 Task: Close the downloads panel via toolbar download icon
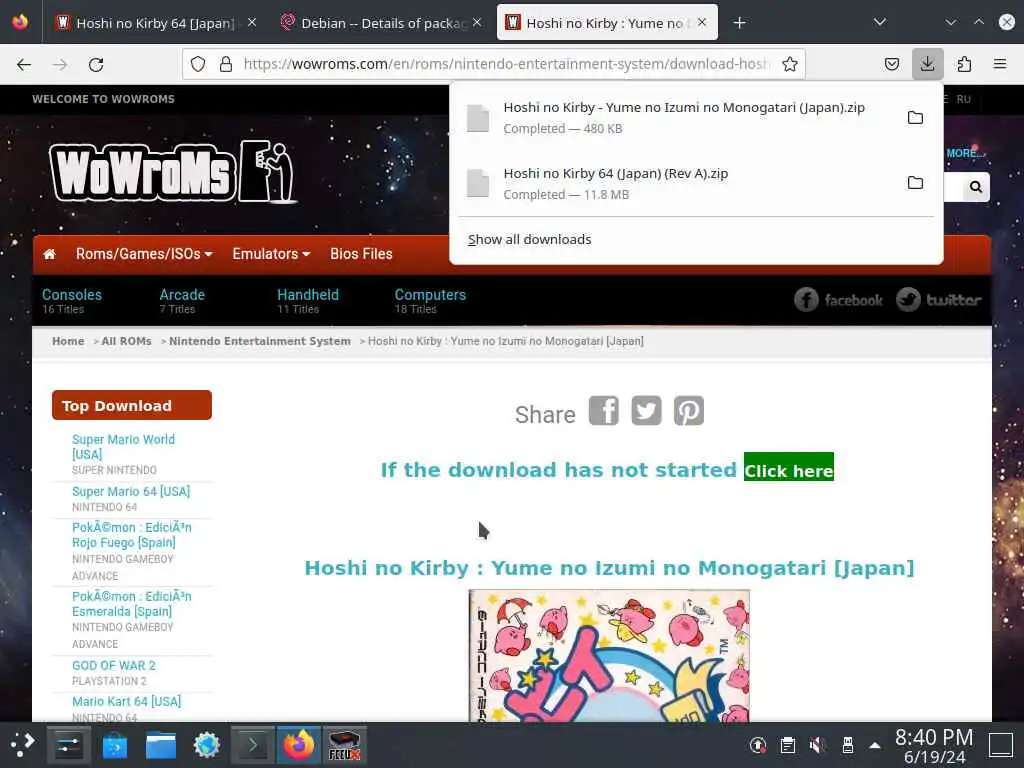[927, 64]
